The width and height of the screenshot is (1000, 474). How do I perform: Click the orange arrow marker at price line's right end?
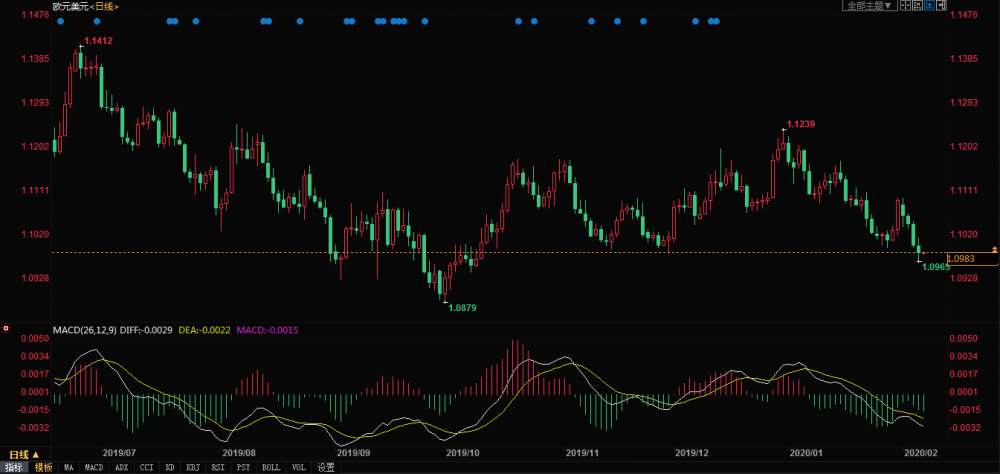click(x=994, y=248)
